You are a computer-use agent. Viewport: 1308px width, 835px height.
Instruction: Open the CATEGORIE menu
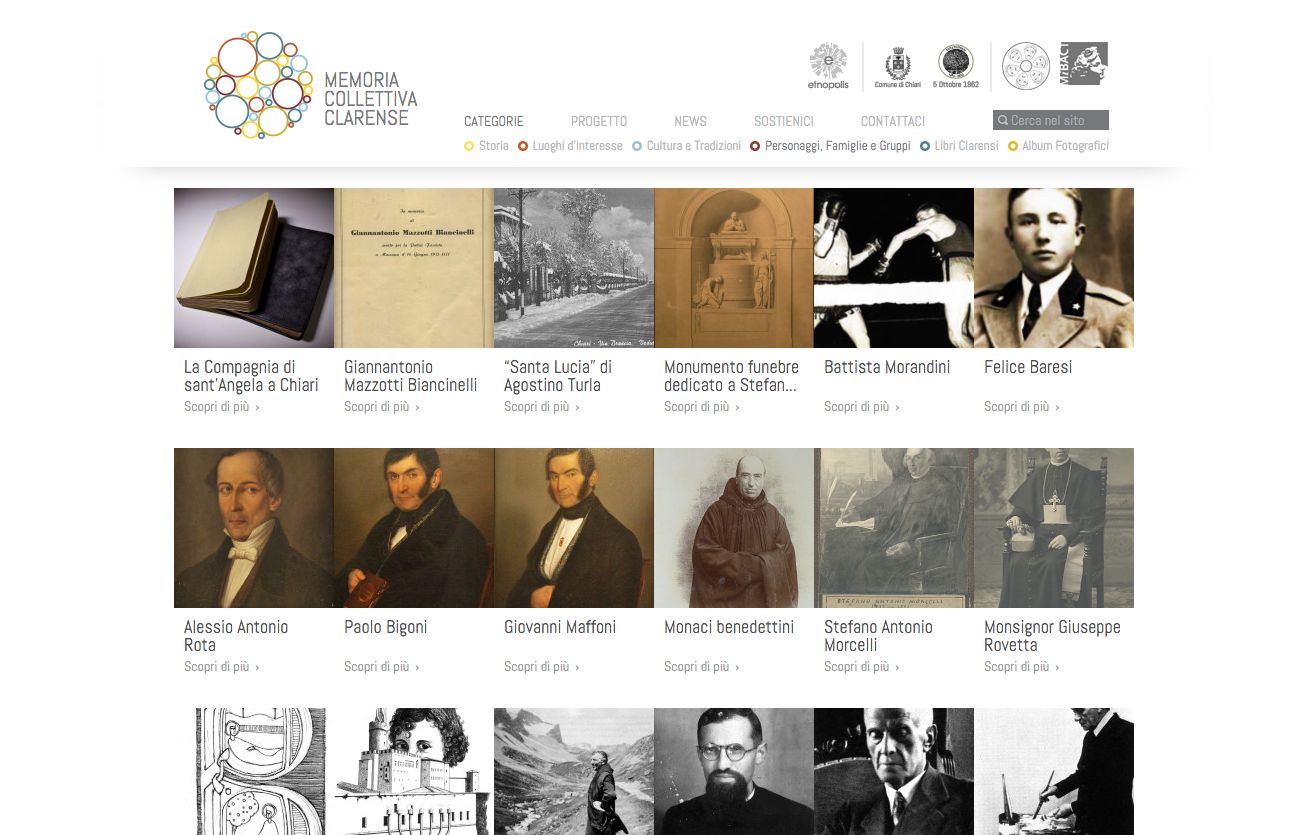pyautogui.click(x=494, y=121)
